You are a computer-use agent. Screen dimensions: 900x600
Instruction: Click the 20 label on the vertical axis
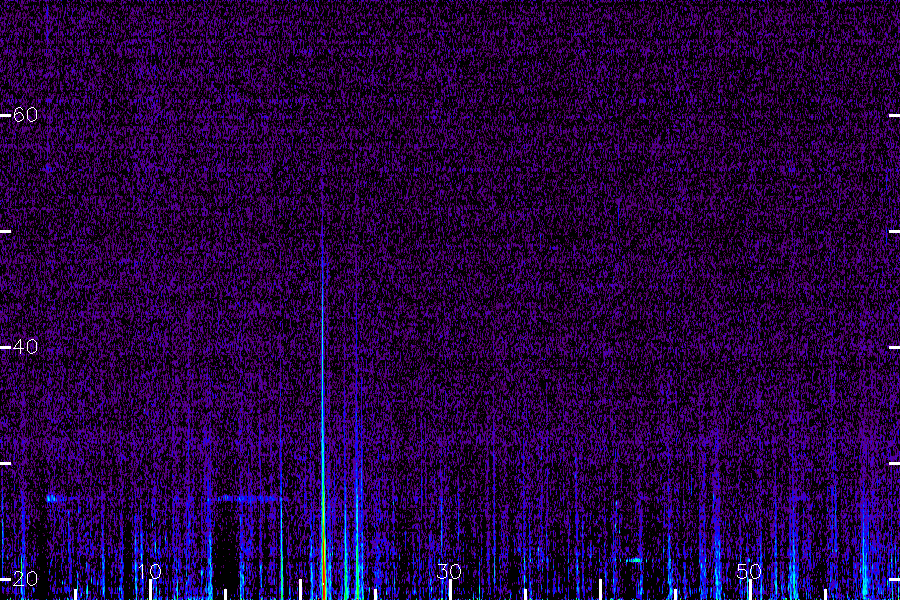[x=25, y=579]
